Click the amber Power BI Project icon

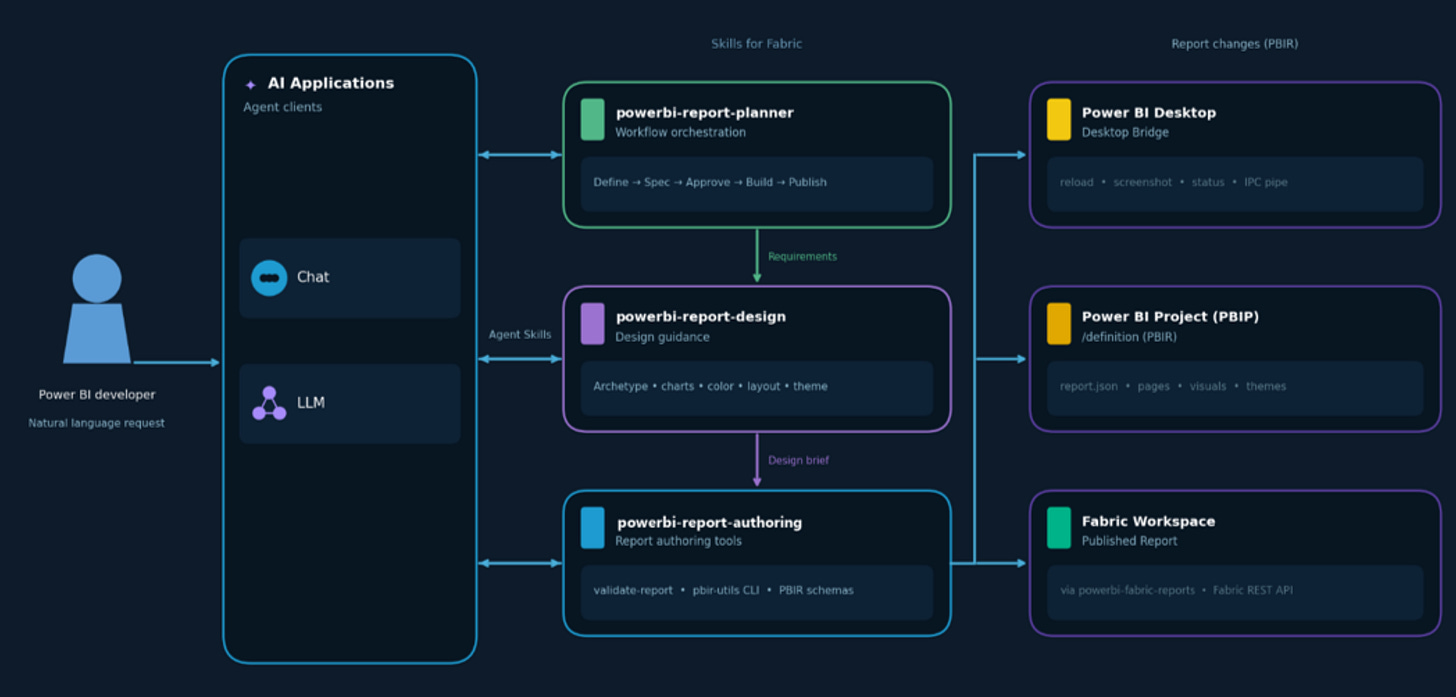tap(1059, 324)
